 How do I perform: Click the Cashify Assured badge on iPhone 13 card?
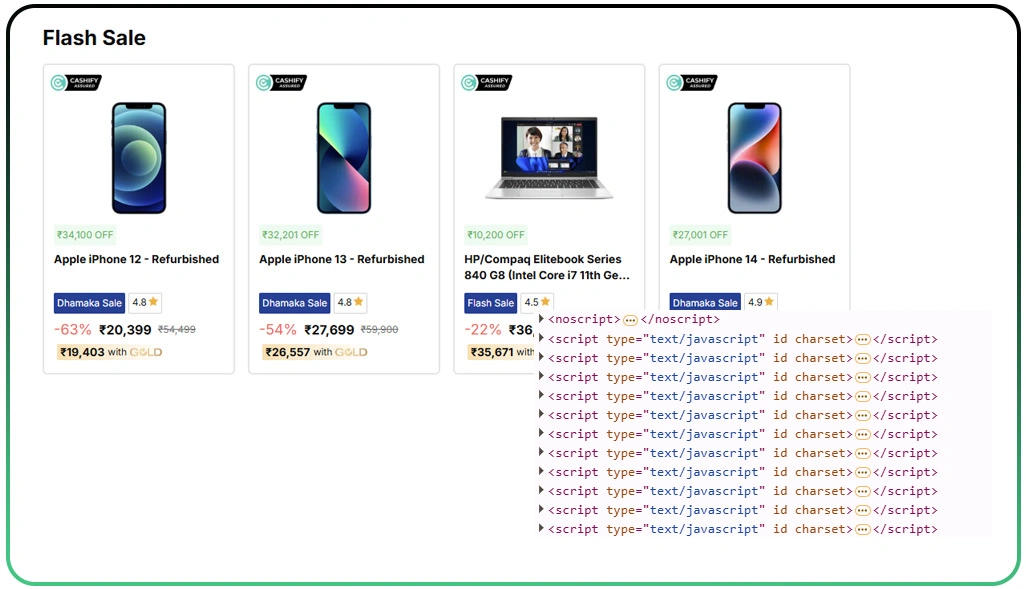click(281, 83)
